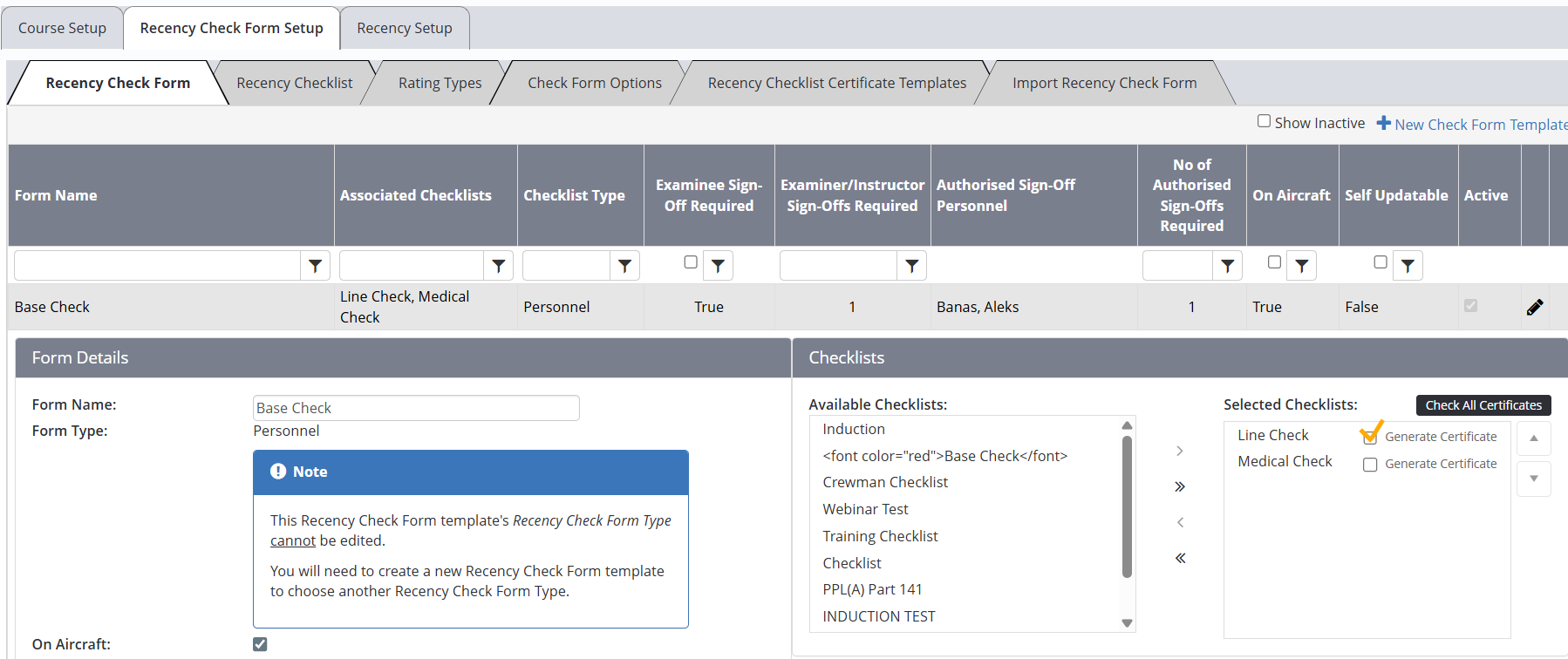The width and height of the screenshot is (1568, 659).
Task: Toggle Generate Certificate for Medical Check
Action: click(x=1370, y=465)
